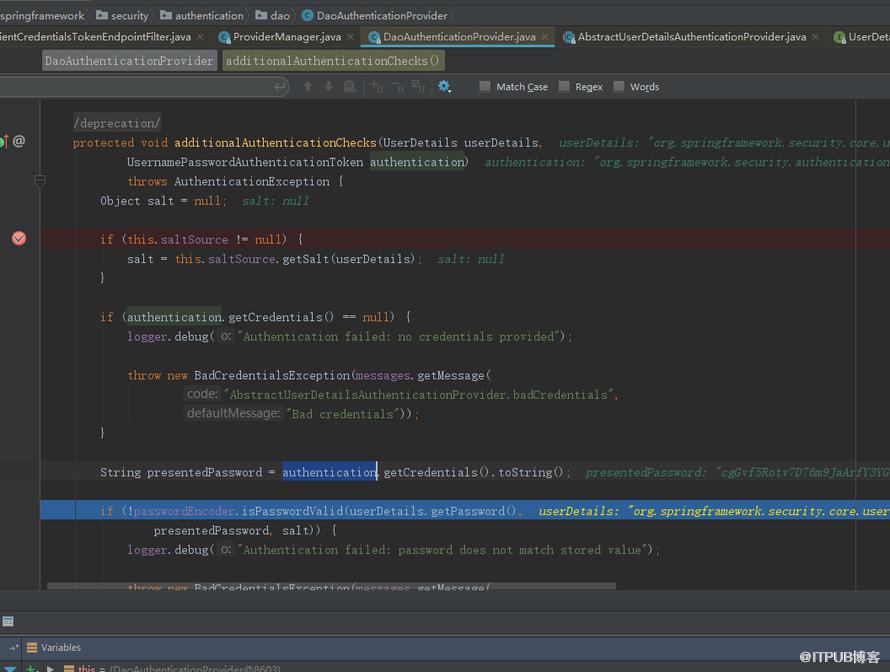Click the blue filter funnel icon at bottom left
Image resolution: width=890 pixels, height=672 pixels.
tap(9, 669)
